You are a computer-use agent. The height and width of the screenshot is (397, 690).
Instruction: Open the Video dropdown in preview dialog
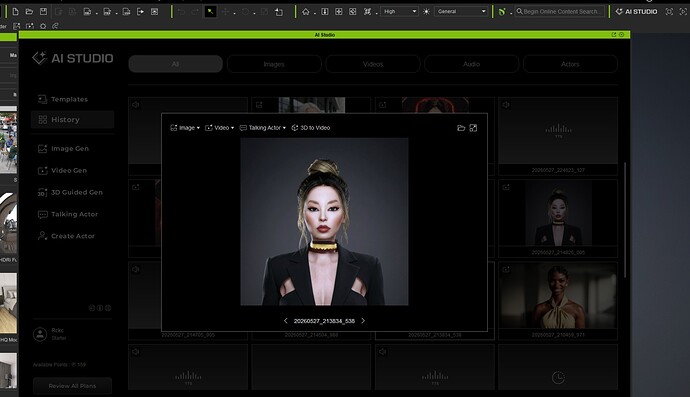220,128
